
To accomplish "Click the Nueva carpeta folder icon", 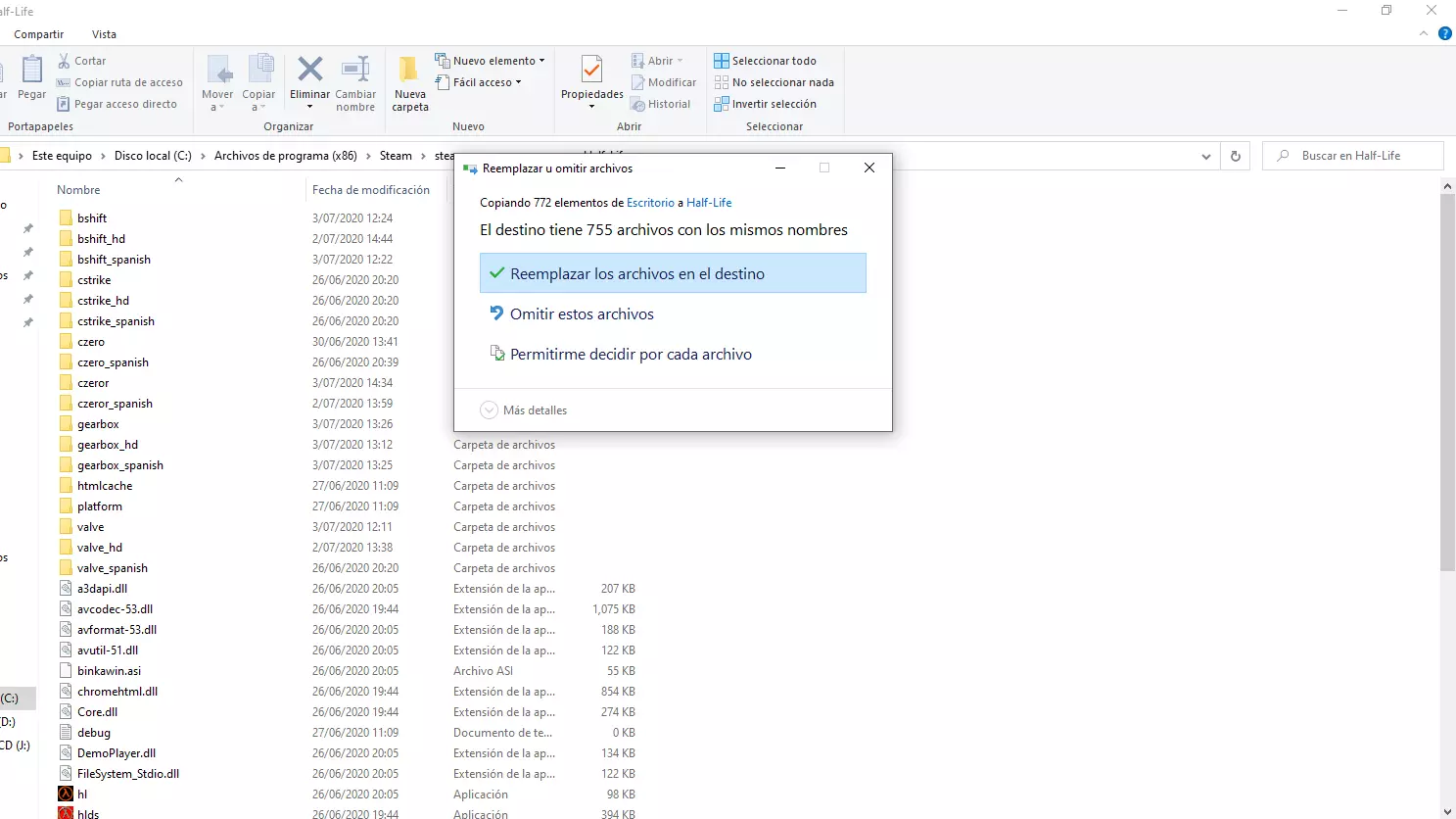I will tap(409, 70).
